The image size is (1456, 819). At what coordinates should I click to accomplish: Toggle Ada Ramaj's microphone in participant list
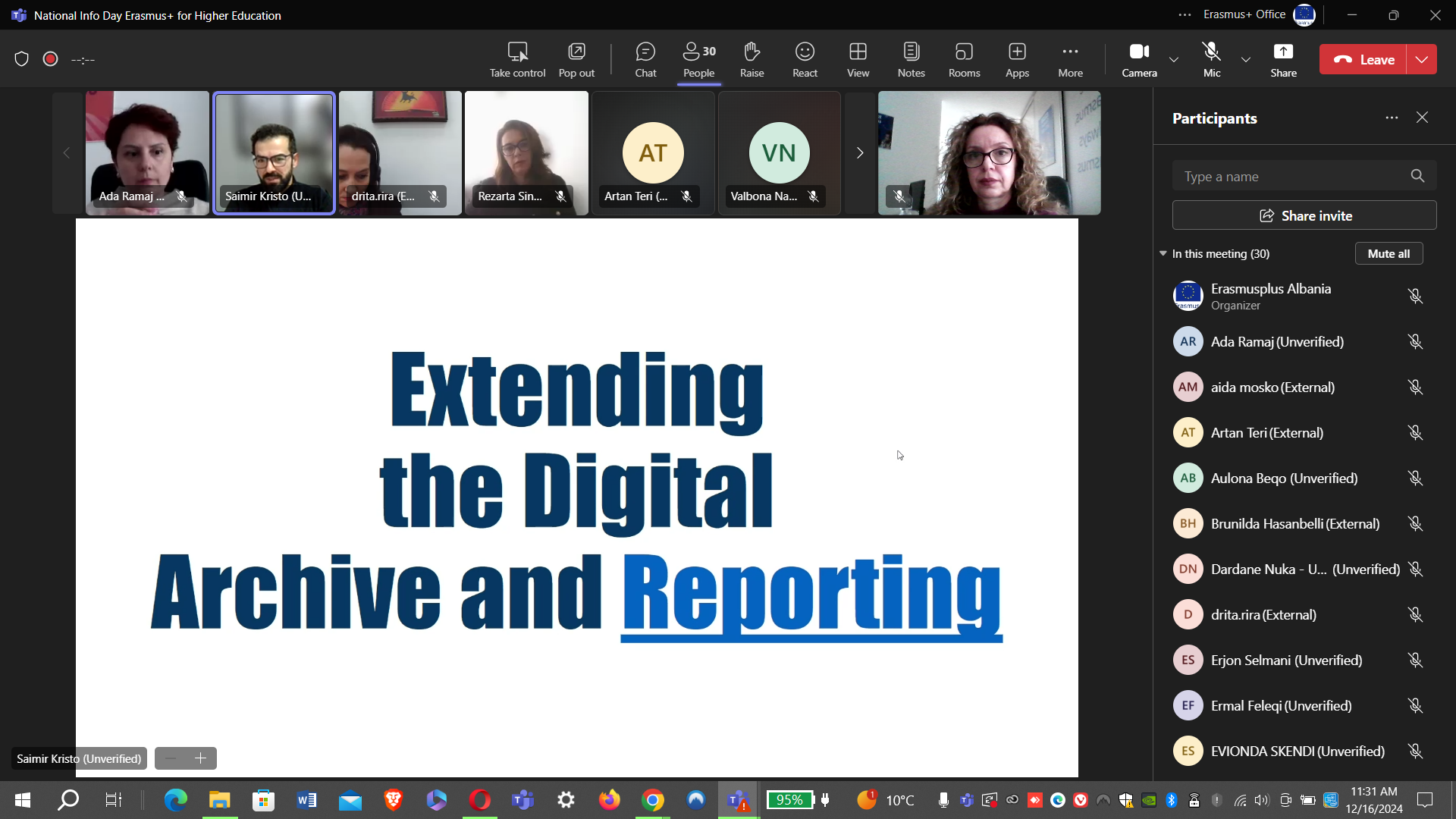click(x=1415, y=342)
